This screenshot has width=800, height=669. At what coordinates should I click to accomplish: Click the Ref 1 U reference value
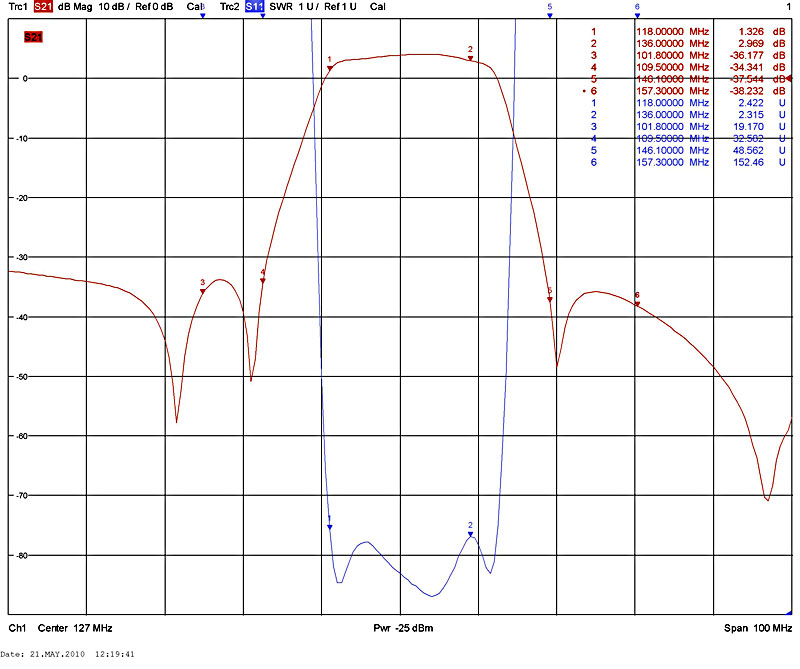(x=340, y=7)
